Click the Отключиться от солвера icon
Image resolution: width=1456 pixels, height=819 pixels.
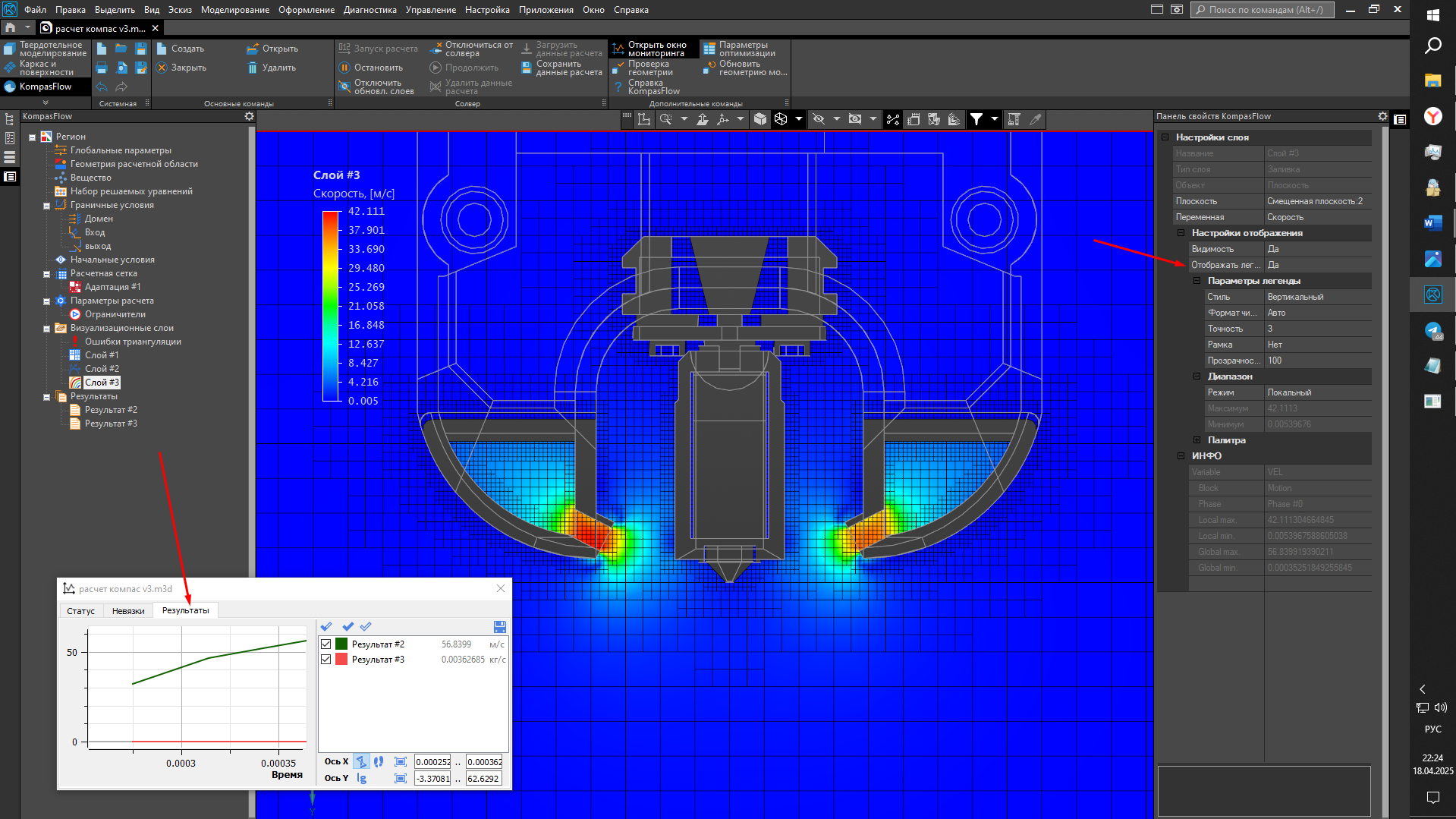pos(436,49)
